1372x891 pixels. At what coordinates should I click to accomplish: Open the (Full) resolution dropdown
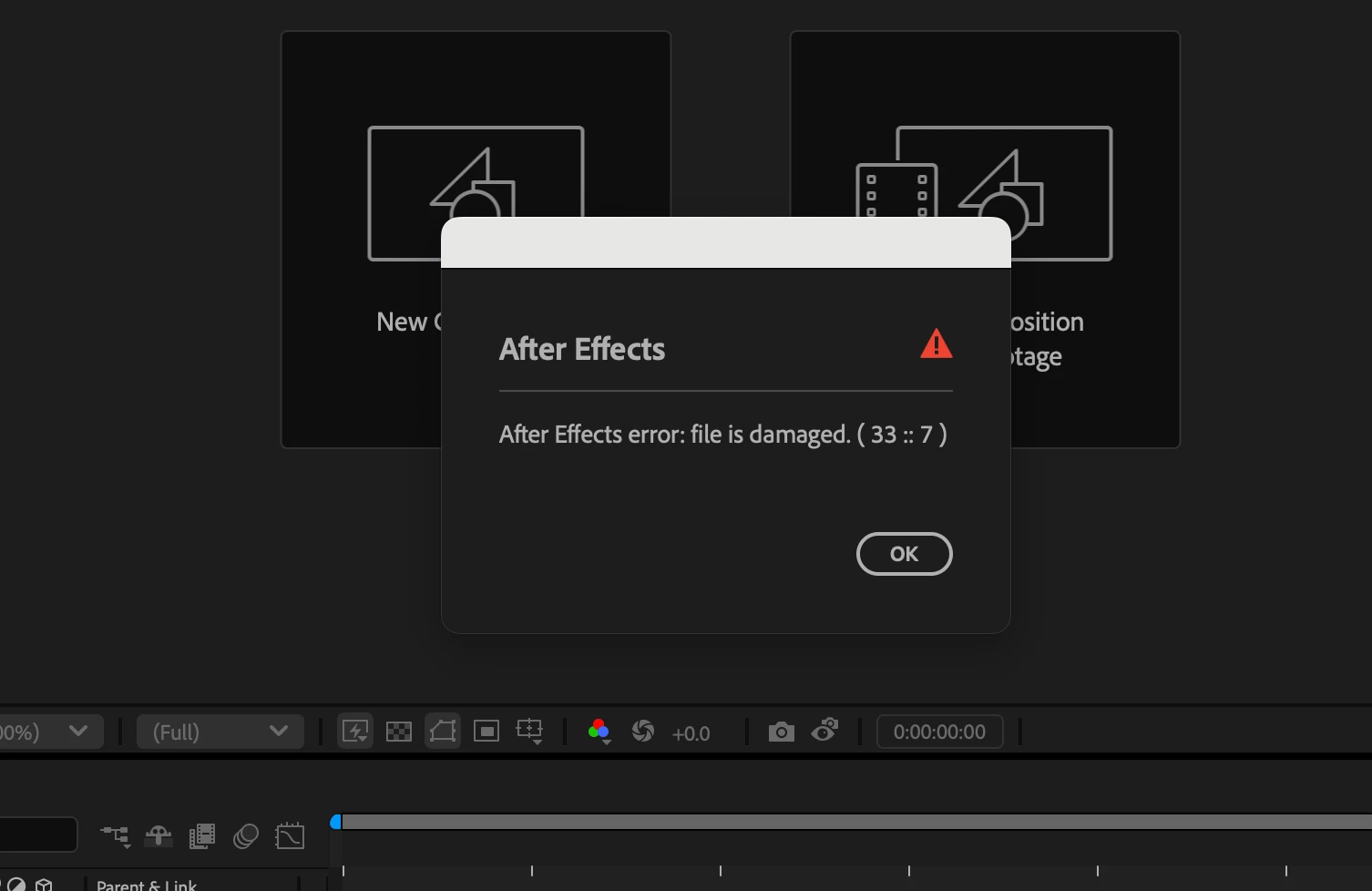220,732
